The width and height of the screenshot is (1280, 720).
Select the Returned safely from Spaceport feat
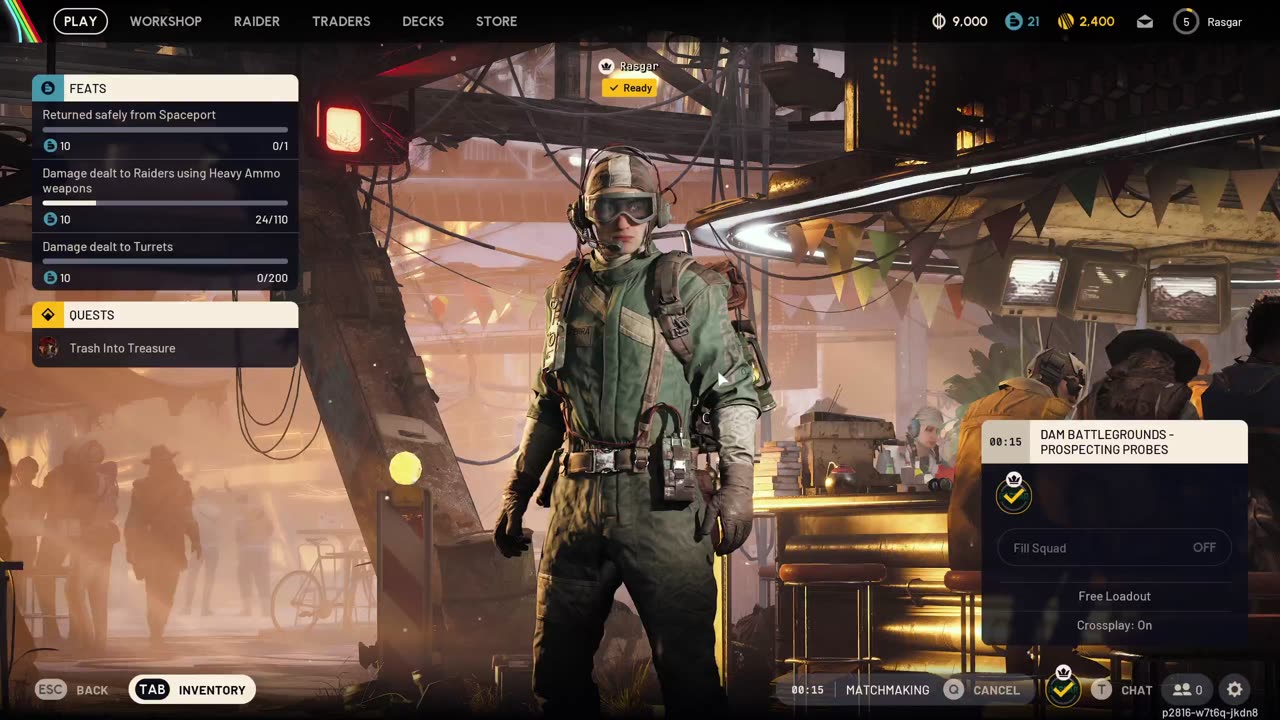[x=165, y=130]
